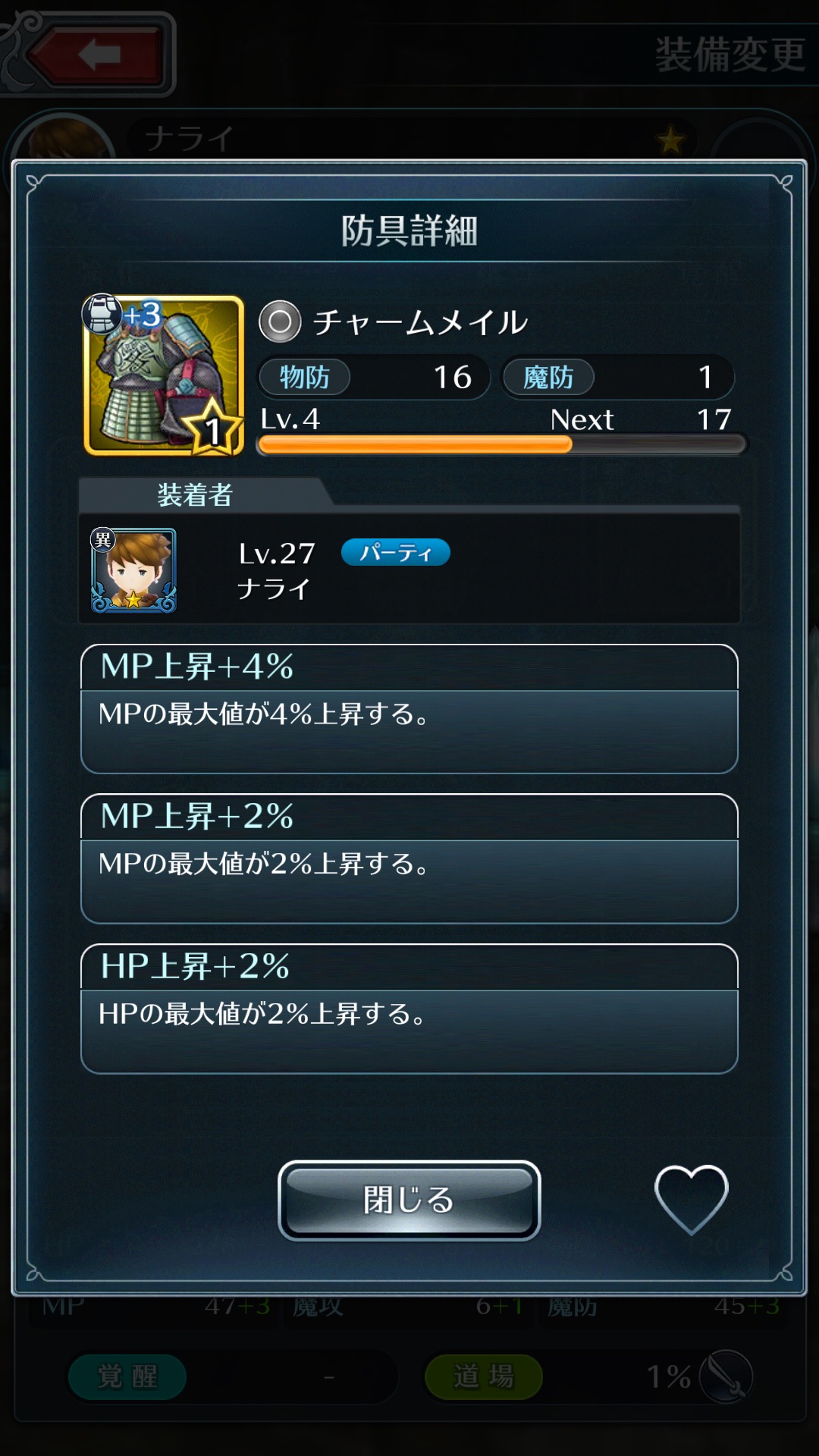Tap the gold star beside ナライ header

tap(670, 140)
